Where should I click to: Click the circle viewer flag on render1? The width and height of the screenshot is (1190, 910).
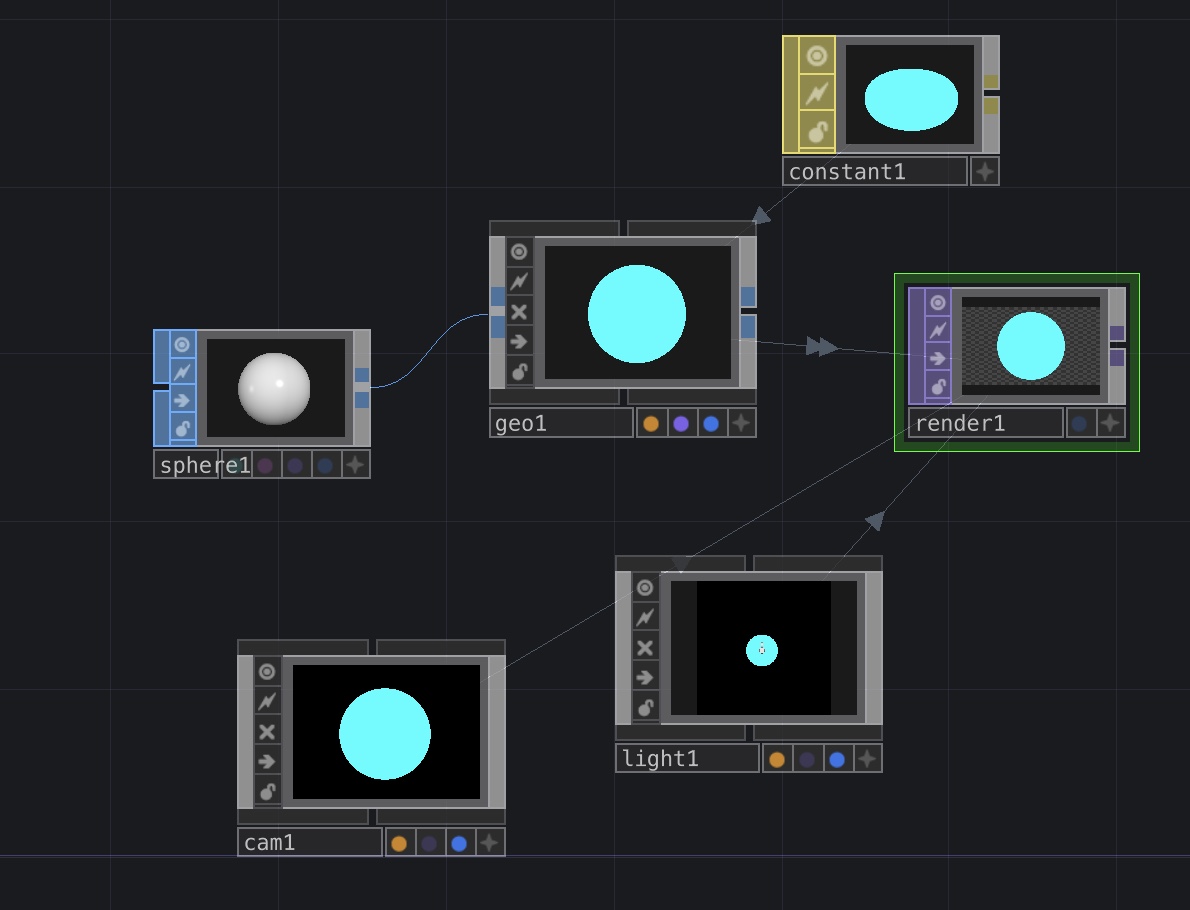click(938, 302)
